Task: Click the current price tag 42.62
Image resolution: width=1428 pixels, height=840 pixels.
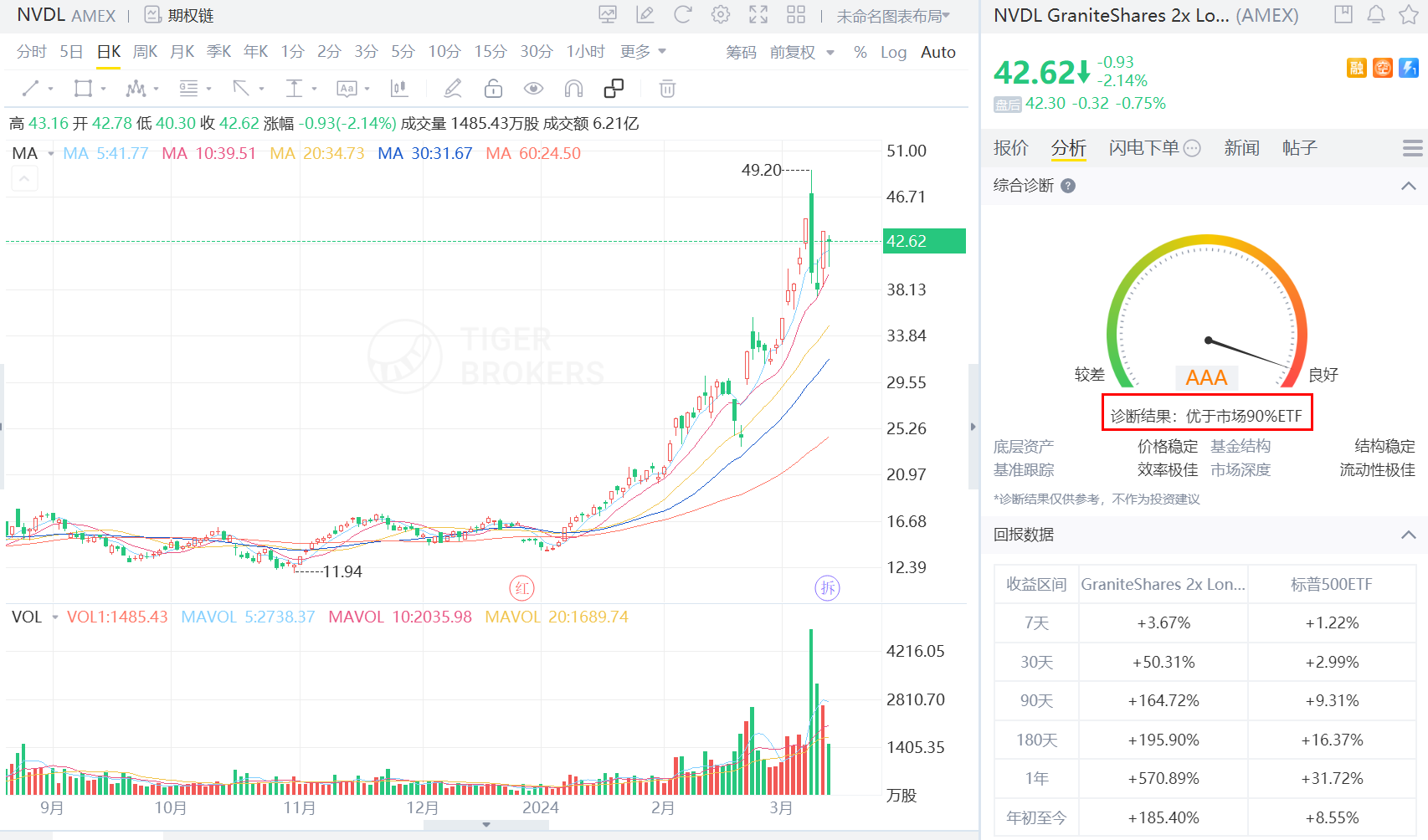Action: pos(924,241)
